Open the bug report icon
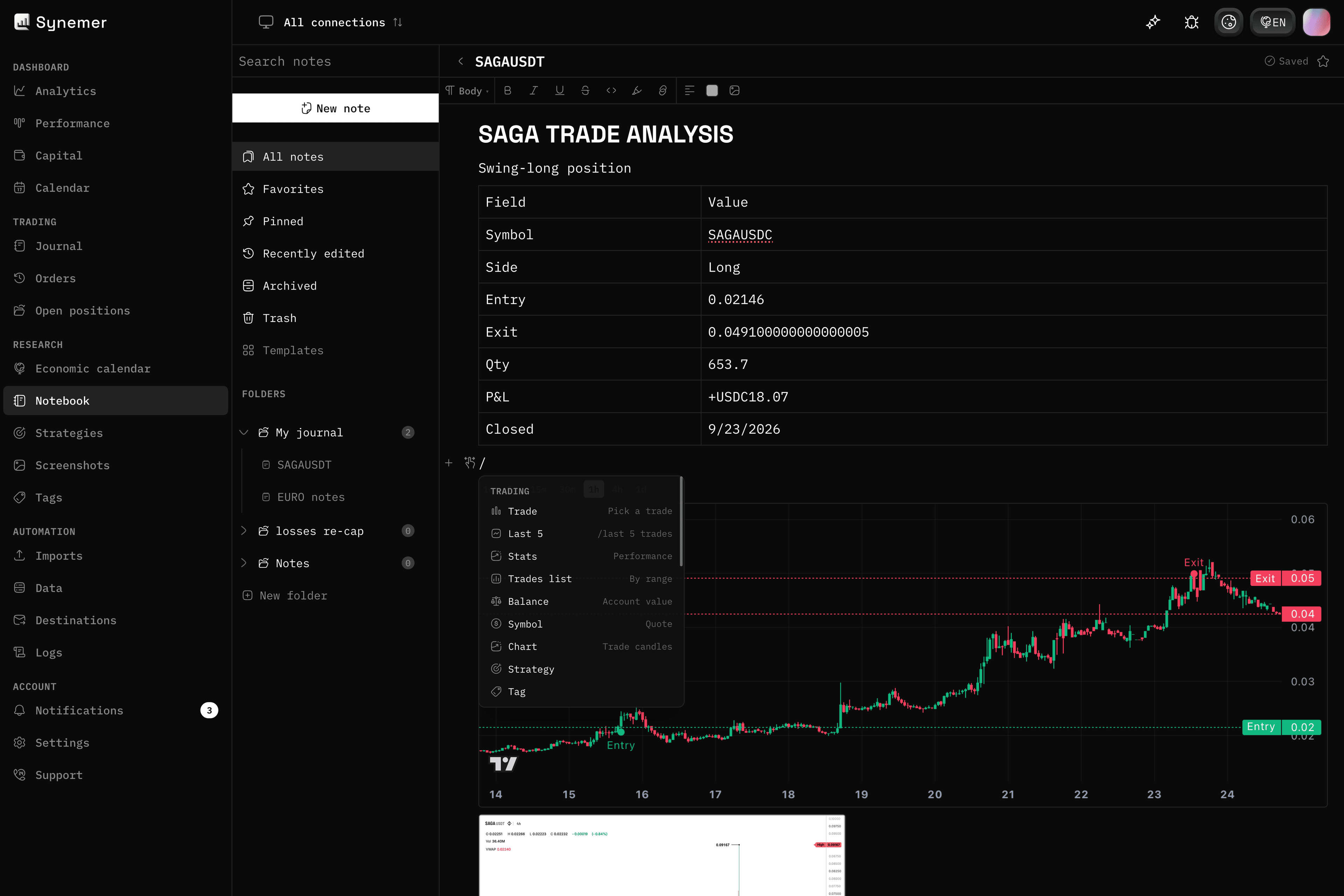This screenshot has width=1344, height=896. 1191,22
